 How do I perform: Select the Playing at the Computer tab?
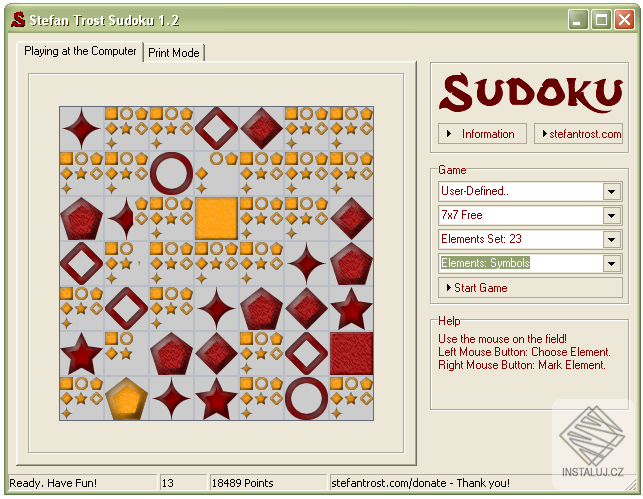click(x=80, y=51)
